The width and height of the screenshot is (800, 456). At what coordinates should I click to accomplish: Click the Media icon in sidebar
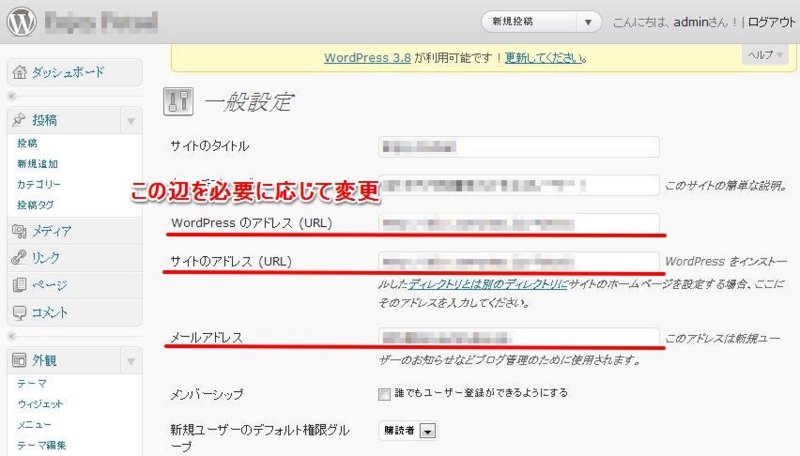point(19,231)
